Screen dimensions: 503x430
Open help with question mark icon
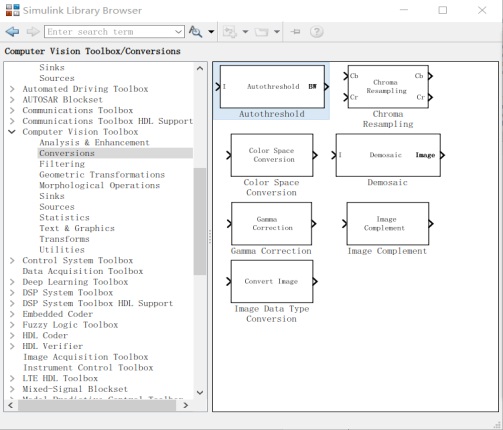pyautogui.click(x=316, y=32)
